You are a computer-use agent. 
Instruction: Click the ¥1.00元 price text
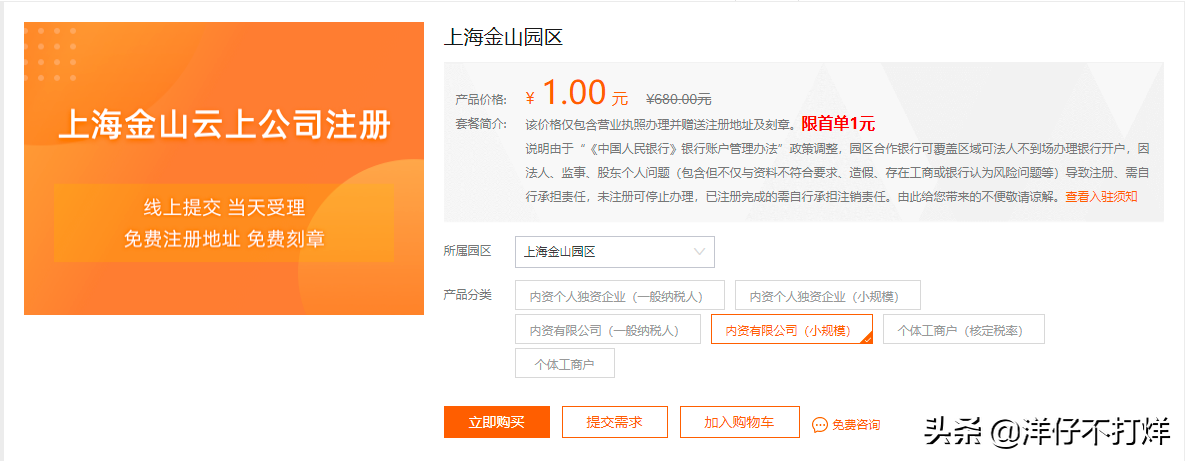tap(577, 94)
